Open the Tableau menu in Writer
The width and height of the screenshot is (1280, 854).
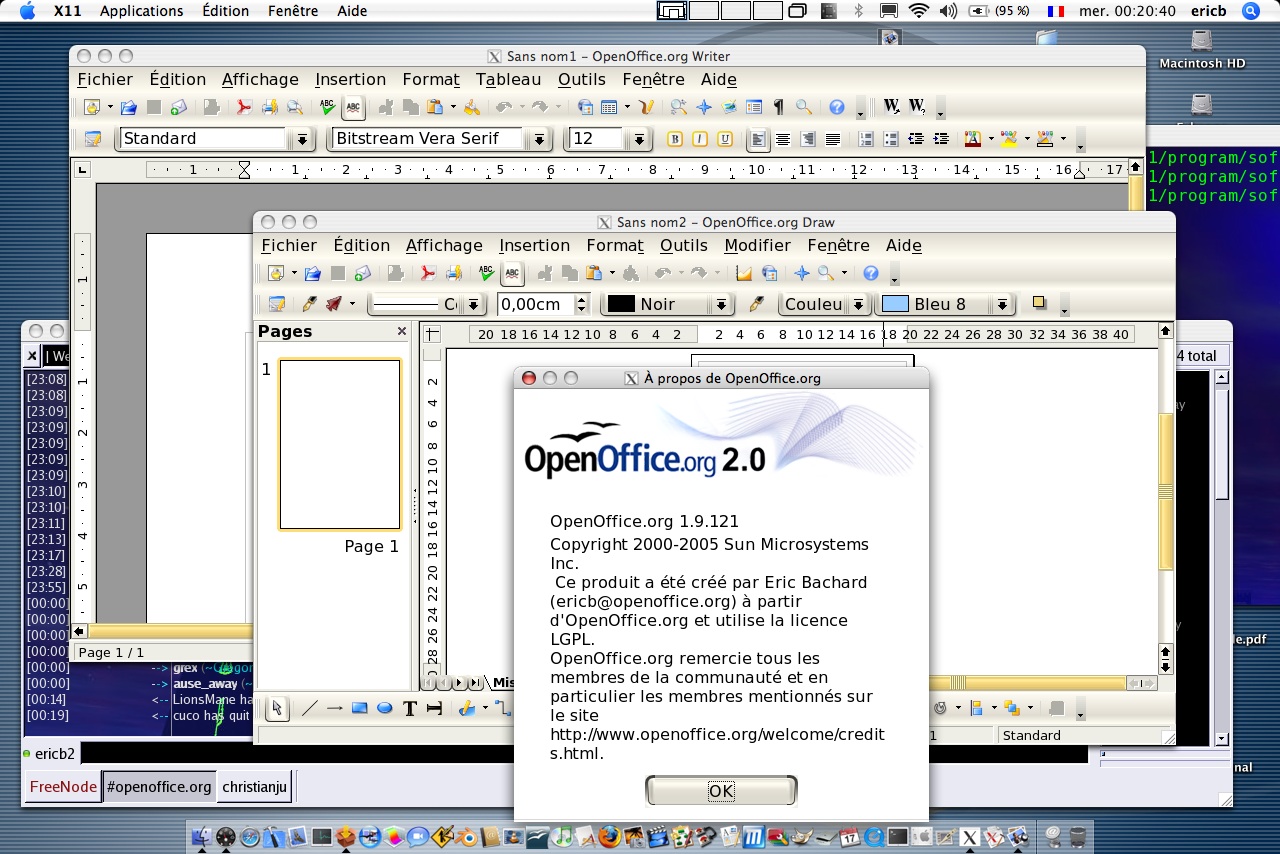pyautogui.click(x=508, y=80)
